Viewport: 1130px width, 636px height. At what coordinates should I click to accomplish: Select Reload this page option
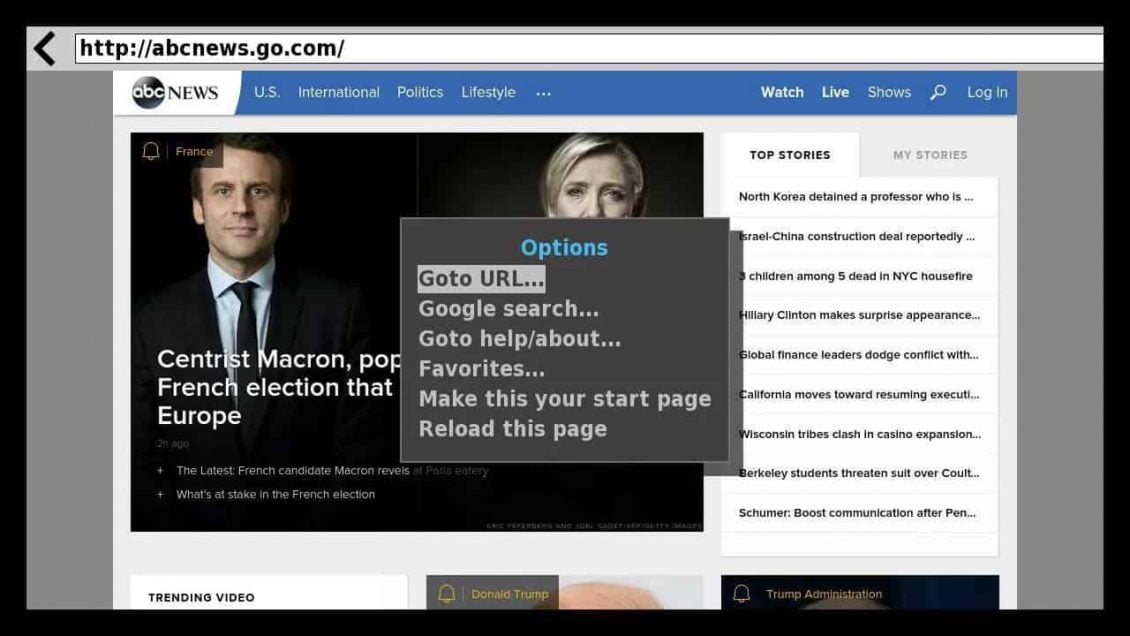(512, 429)
